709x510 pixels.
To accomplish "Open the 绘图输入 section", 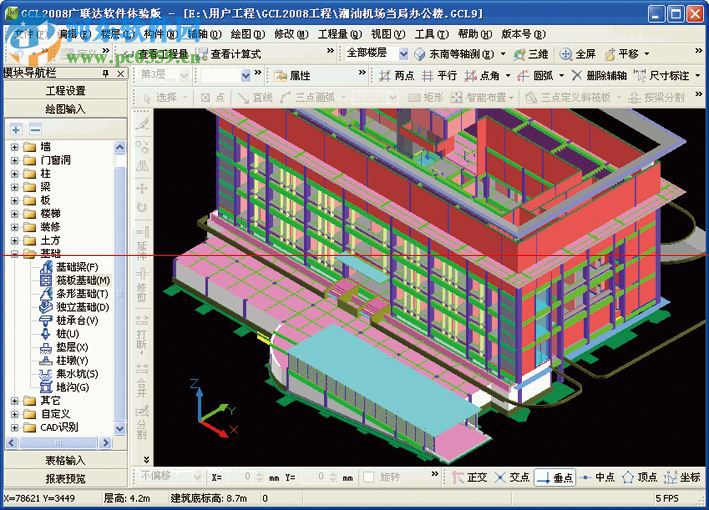I will click(66, 109).
